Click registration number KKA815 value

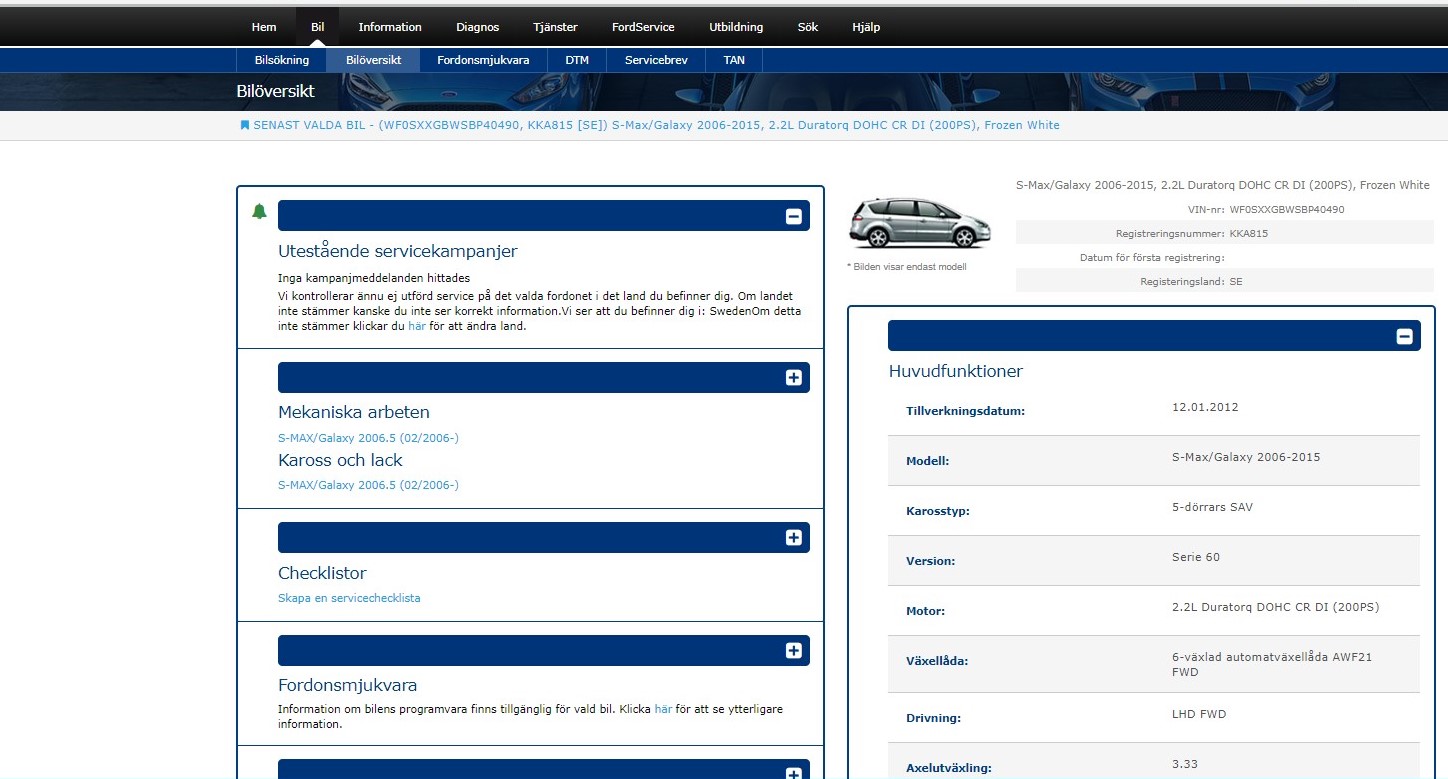(1249, 233)
